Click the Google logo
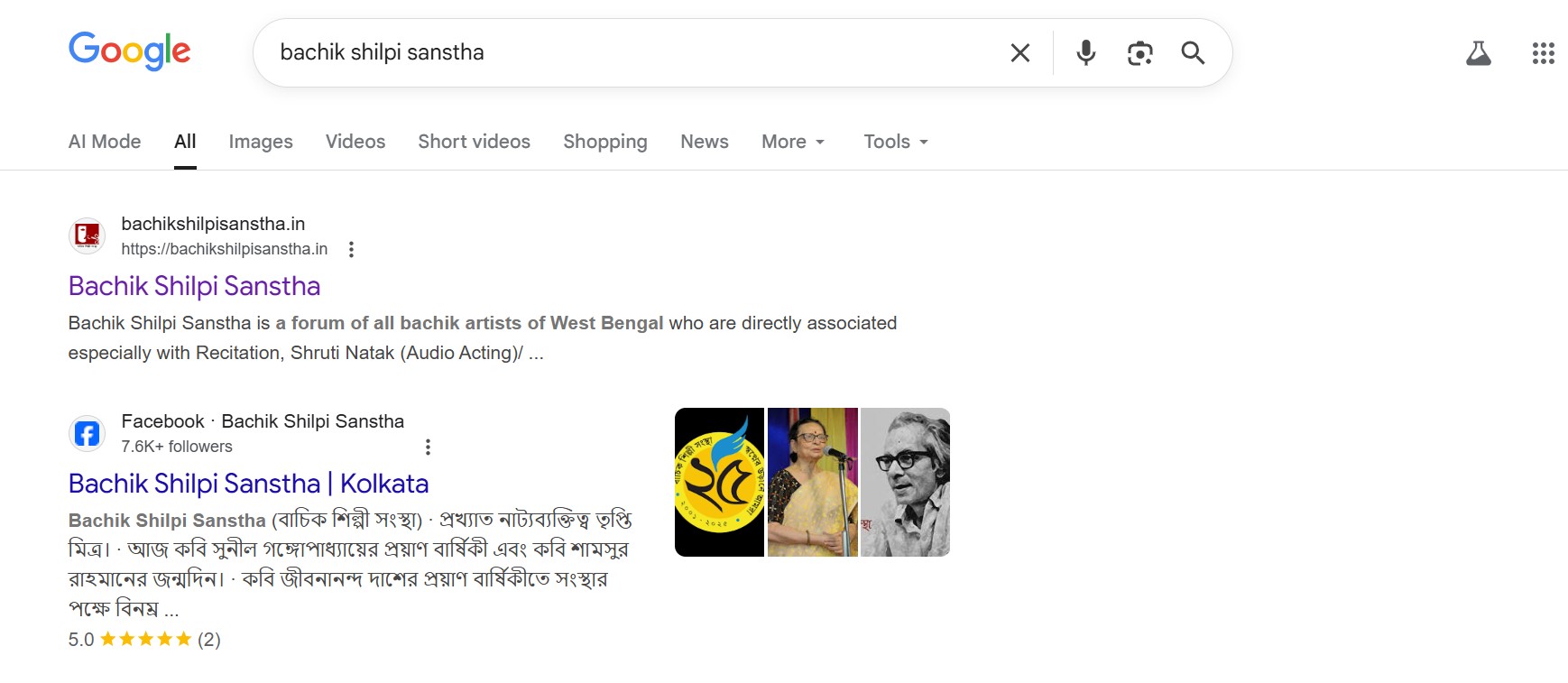The image size is (1568, 683). point(130,51)
